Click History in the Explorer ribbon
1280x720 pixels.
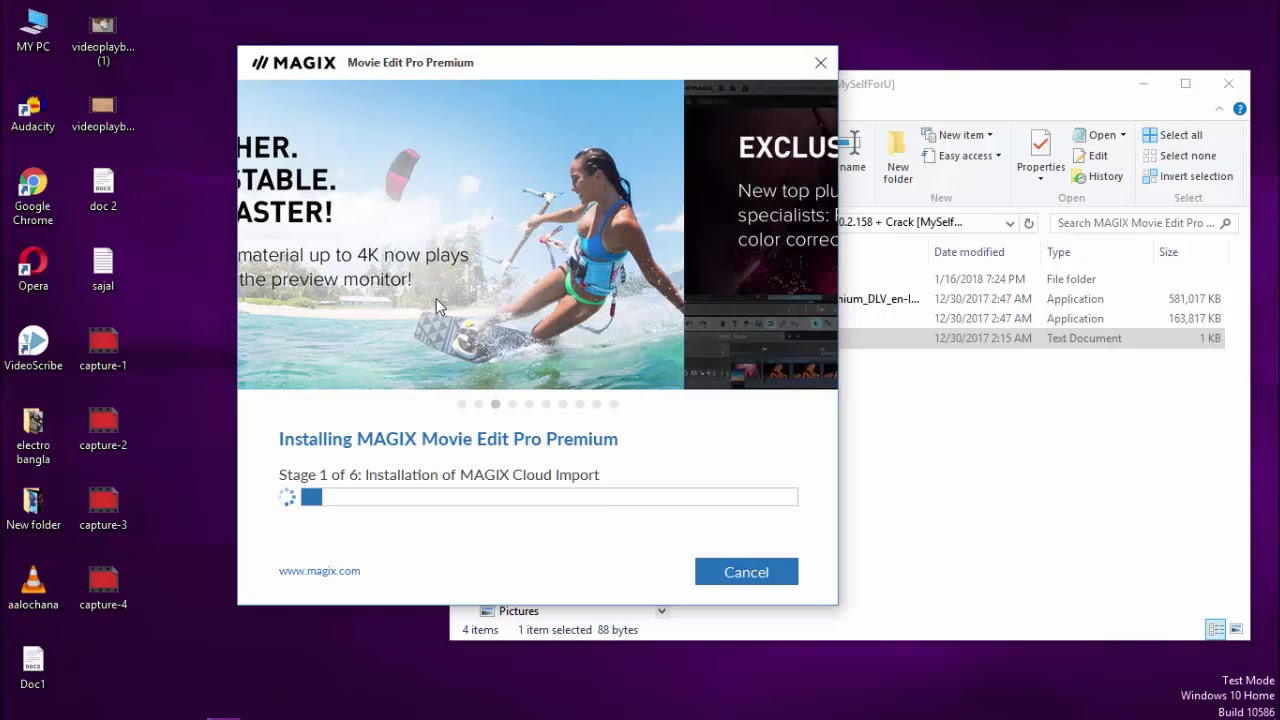(x=1097, y=177)
